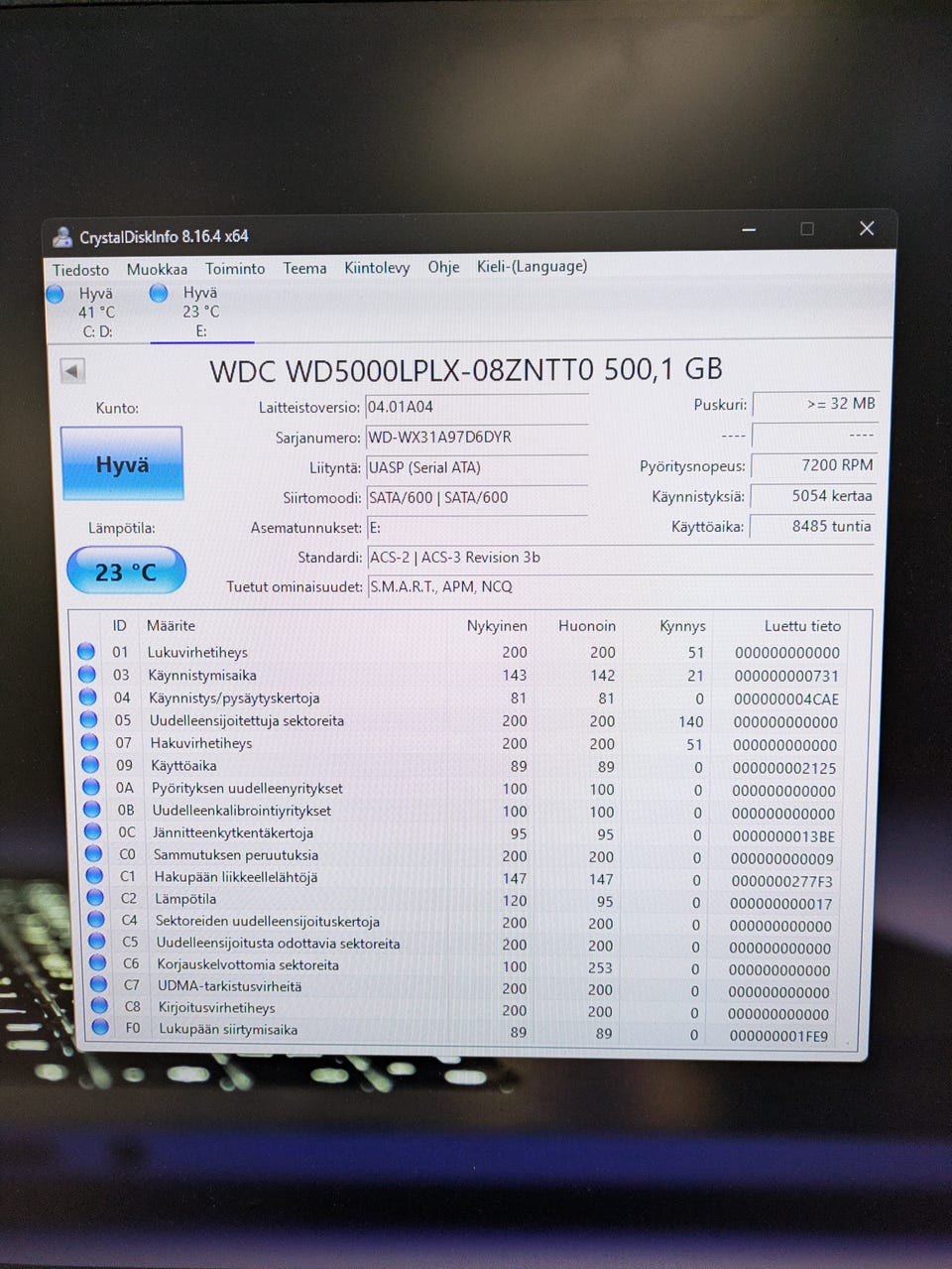
Task: Click the status dot for Käynnistymisaika row
Action: pyautogui.click(x=87, y=675)
